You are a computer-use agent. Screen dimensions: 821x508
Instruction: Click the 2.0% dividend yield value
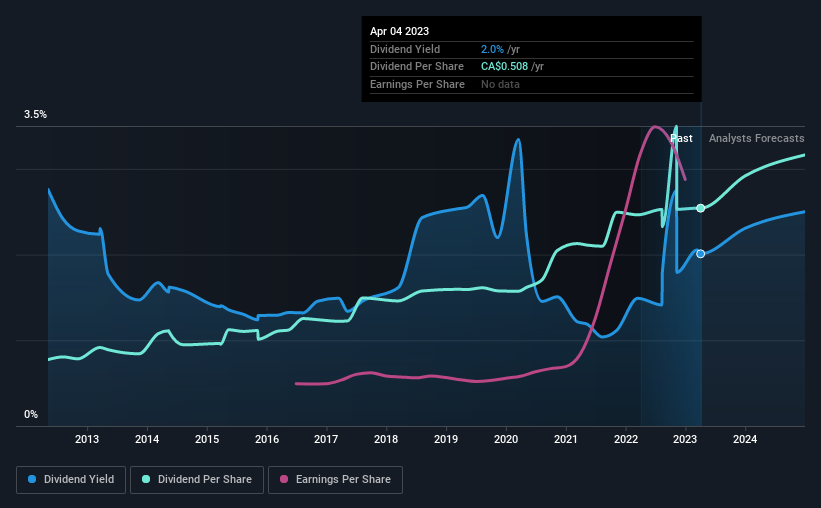point(492,49)
